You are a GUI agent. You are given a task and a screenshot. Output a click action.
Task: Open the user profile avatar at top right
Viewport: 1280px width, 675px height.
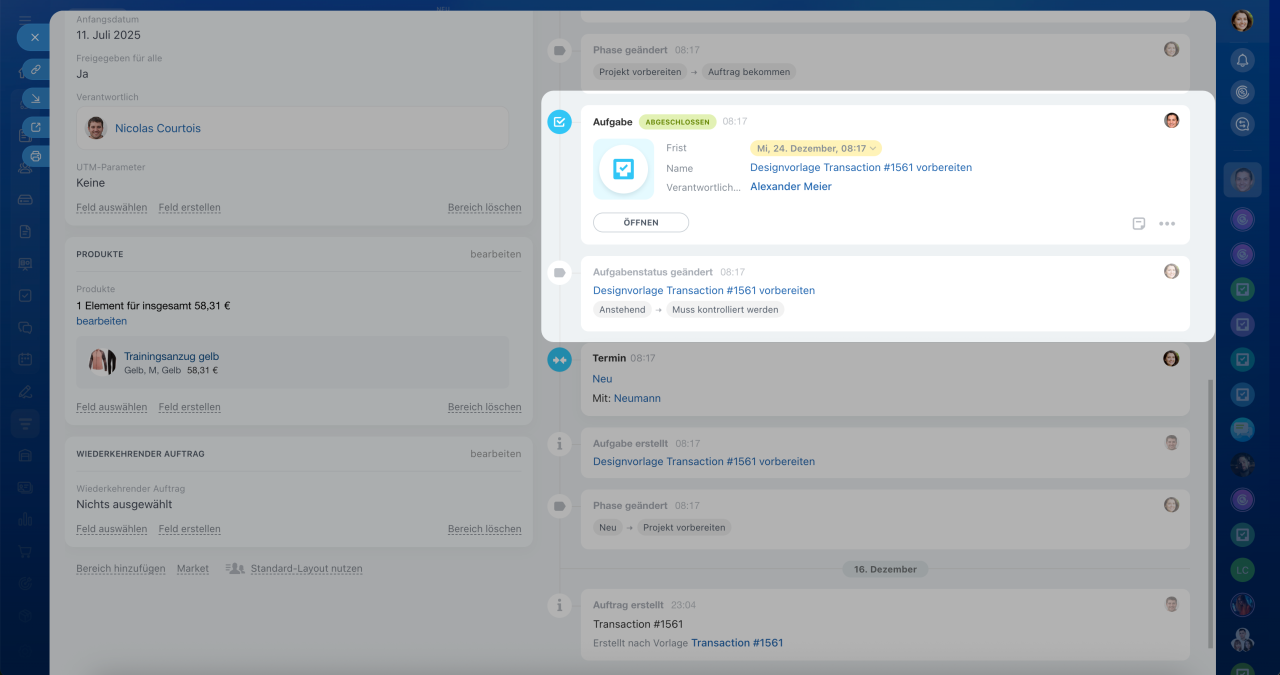point(1242,20)
